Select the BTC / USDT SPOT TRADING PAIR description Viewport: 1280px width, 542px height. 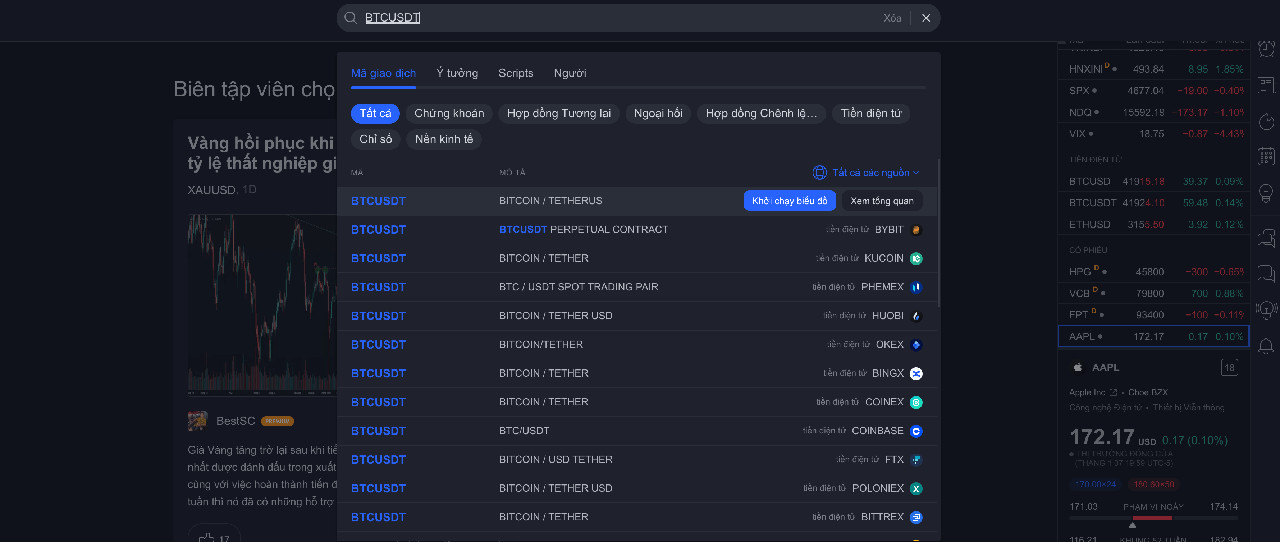tap(579, 287)
